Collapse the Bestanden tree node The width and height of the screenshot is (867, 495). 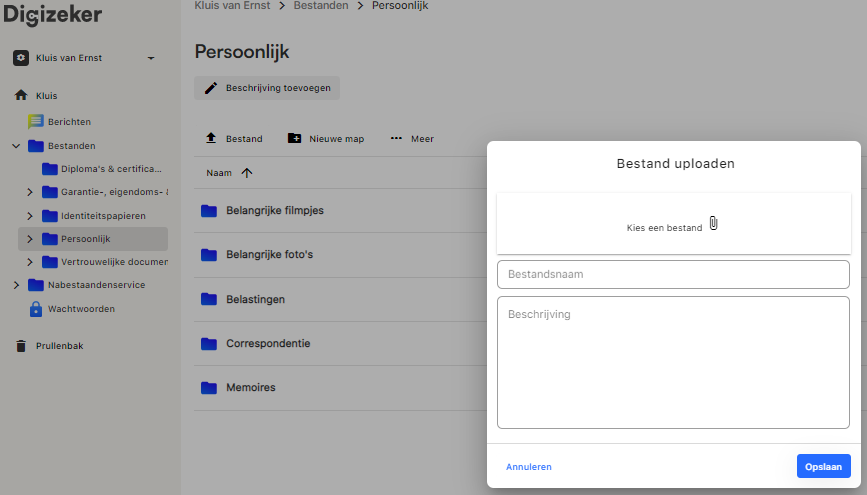(16, 146)
